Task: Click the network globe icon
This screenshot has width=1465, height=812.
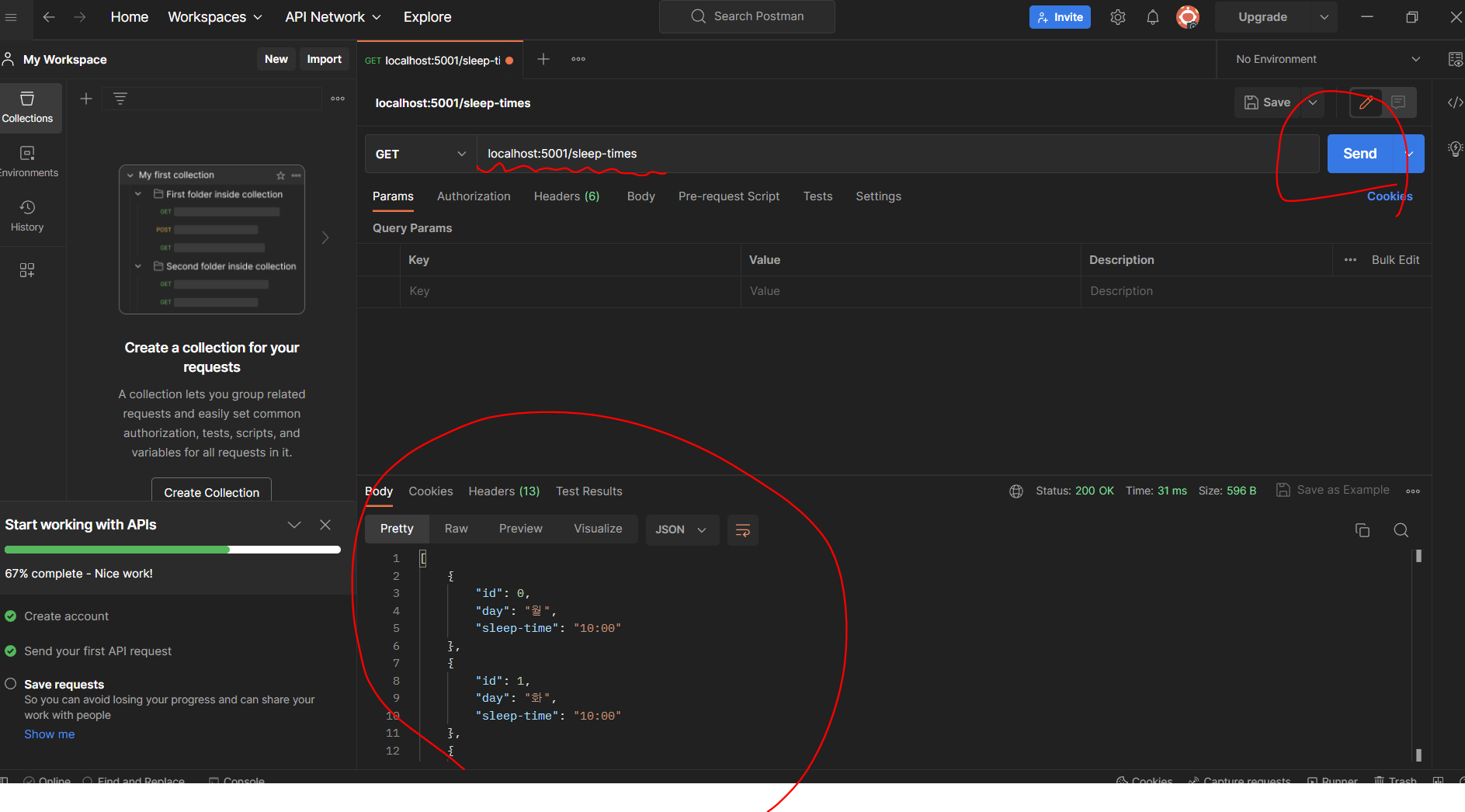Action: (x=1016, y=491)
